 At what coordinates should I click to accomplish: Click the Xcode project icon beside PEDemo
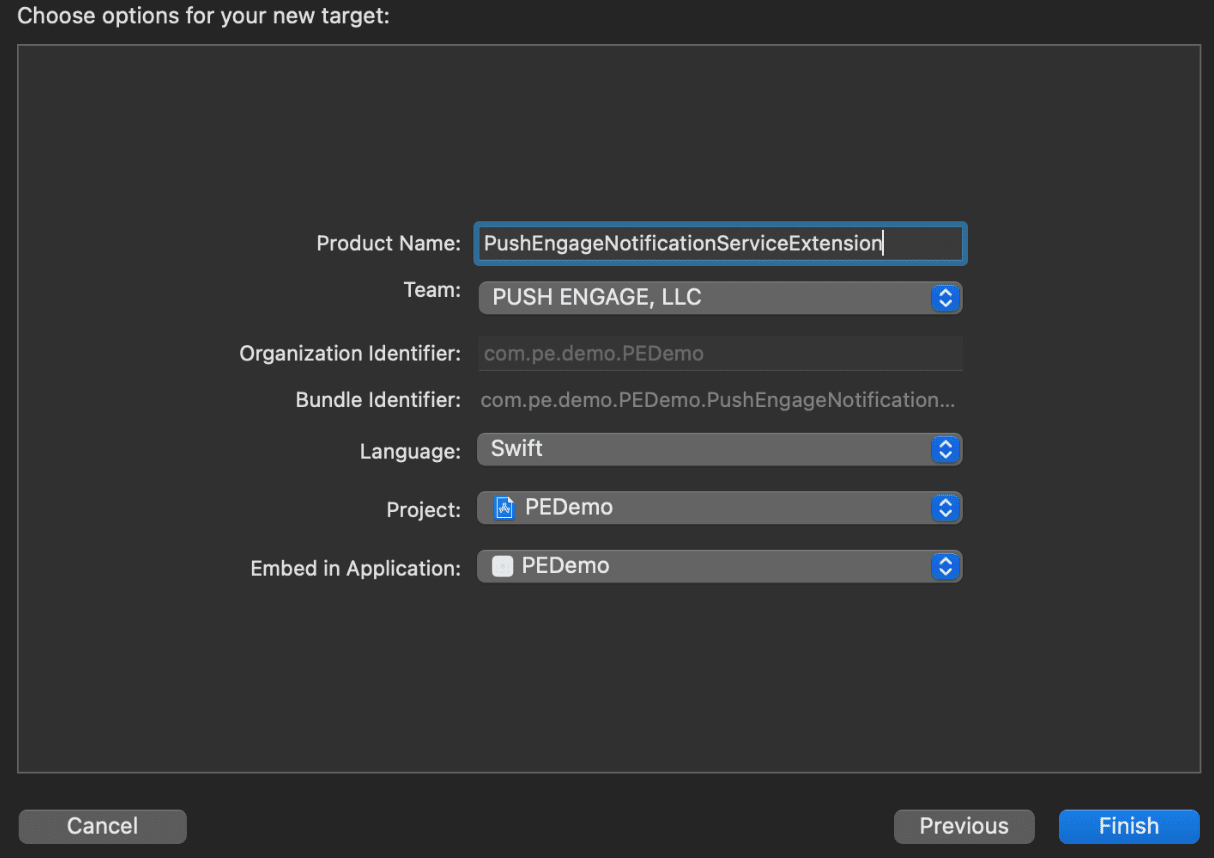[505, 508]
